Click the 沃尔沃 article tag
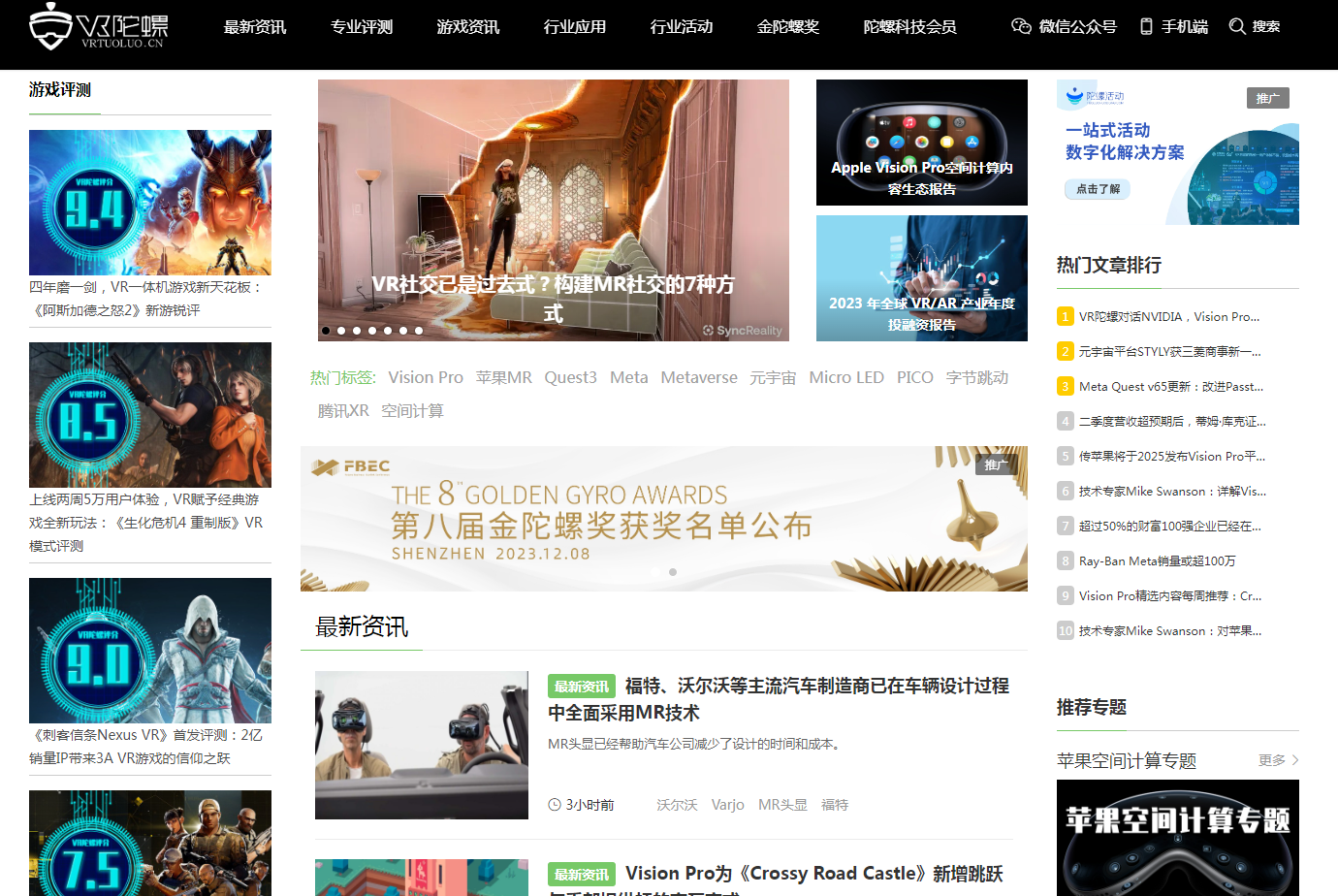The height and width of the screenshot is (896, 1338). [x=677, y=805]
